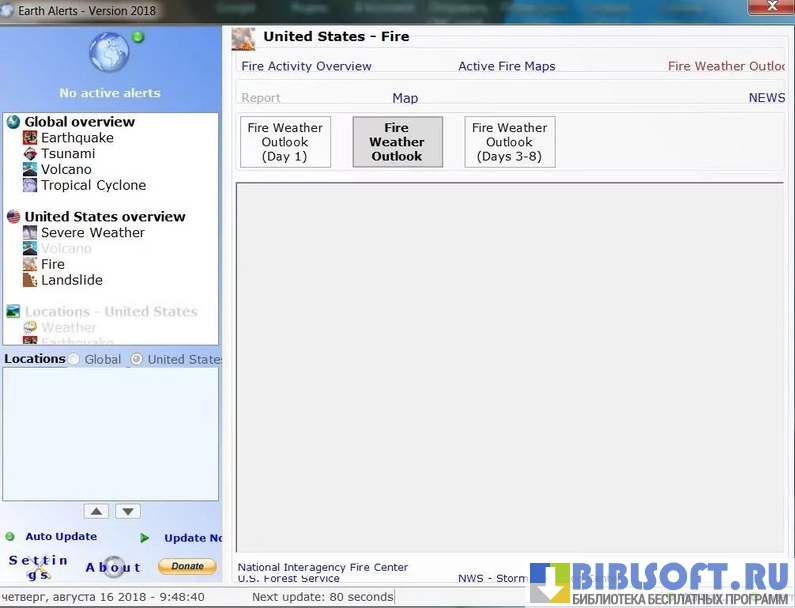795x608 pixels.
Task: Open the National Interagency Fire Center link
Action: [x=322, y=567]
